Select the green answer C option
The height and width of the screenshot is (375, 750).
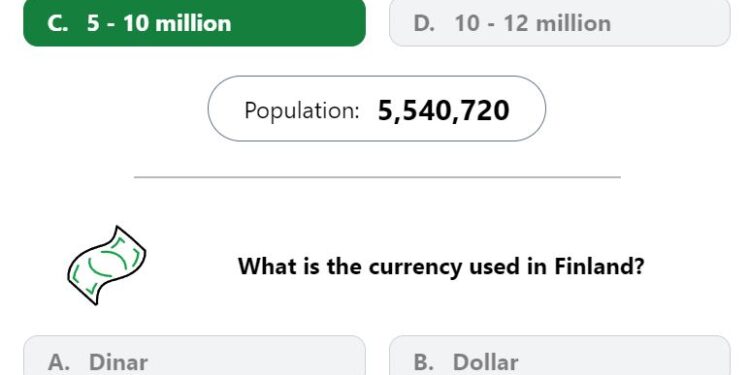(x=194, y=23)
